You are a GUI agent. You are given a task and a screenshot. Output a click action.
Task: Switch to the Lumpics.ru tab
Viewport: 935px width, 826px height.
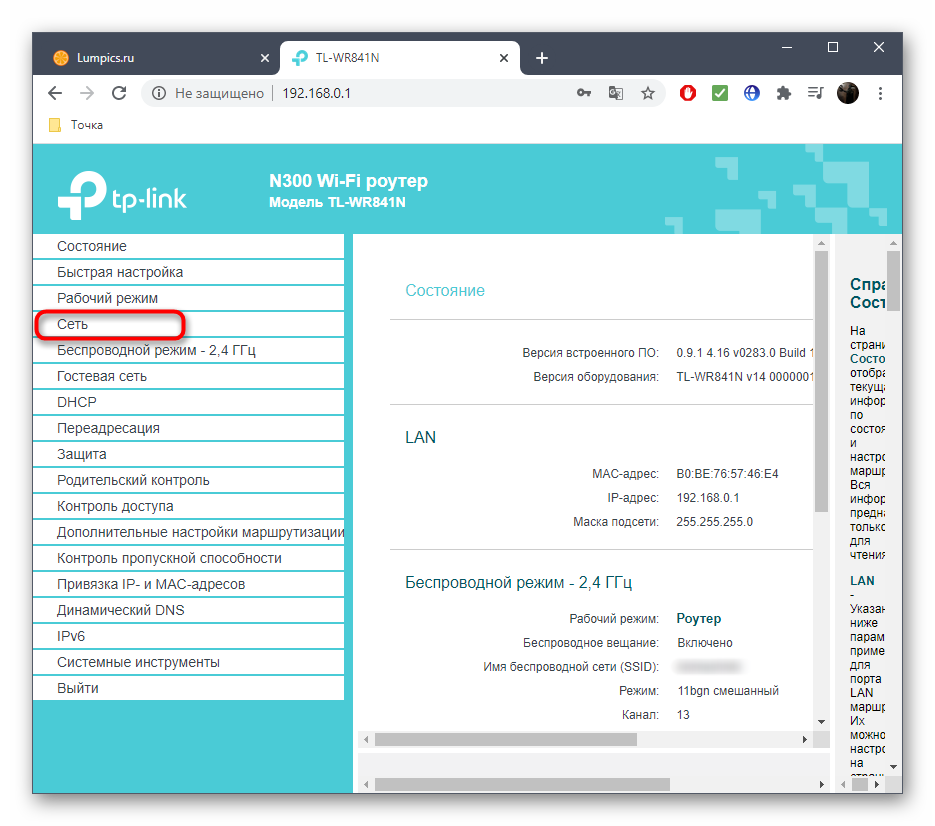(x=157, y=58)
